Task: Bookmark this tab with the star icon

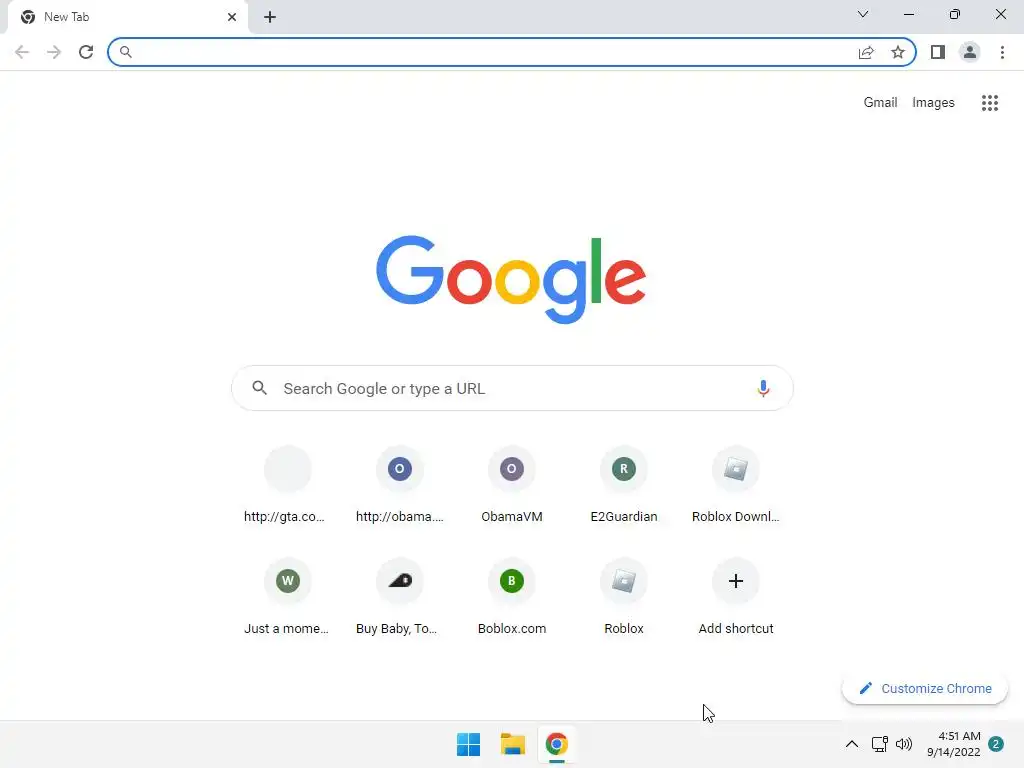Action: tap(898, 52)
